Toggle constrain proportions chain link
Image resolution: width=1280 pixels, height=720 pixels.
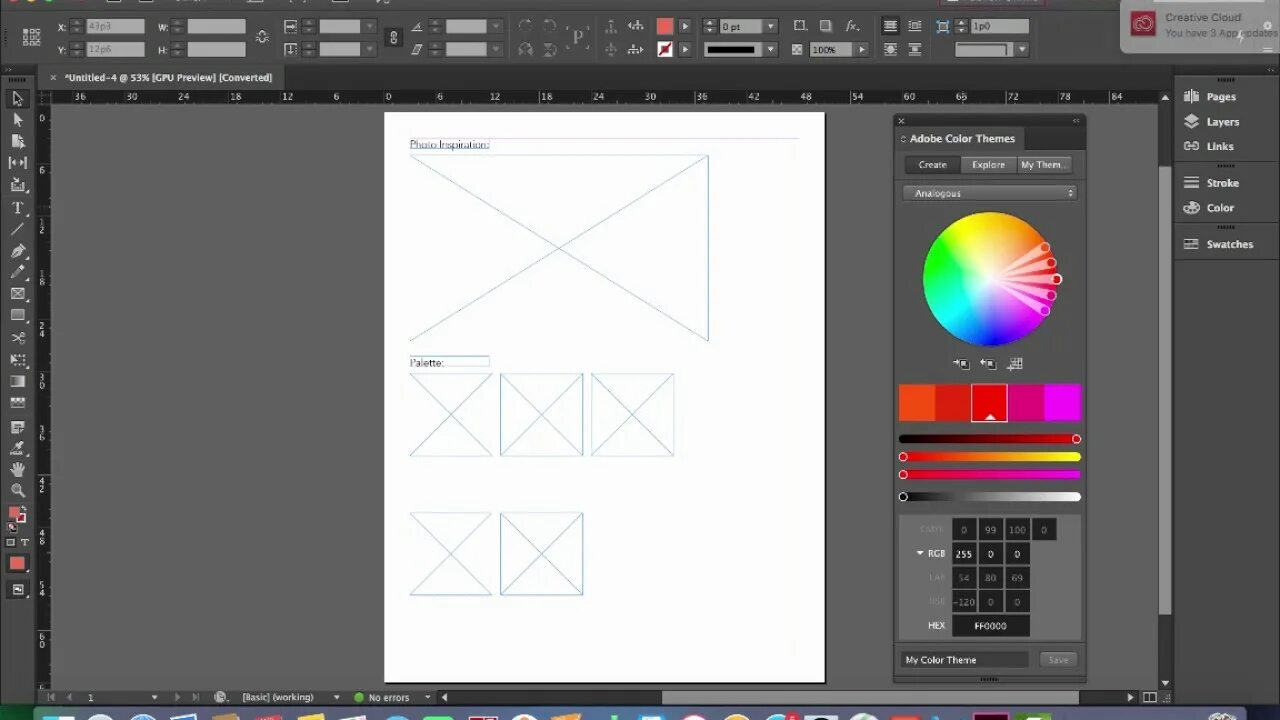tap(394, 37)
